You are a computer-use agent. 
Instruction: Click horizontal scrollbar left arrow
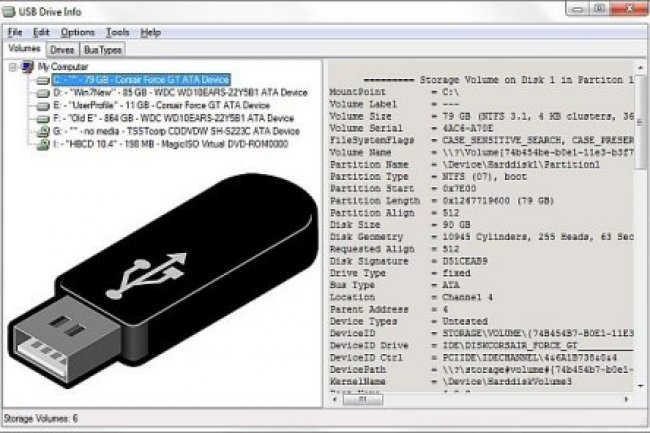[x=335, y=399]
